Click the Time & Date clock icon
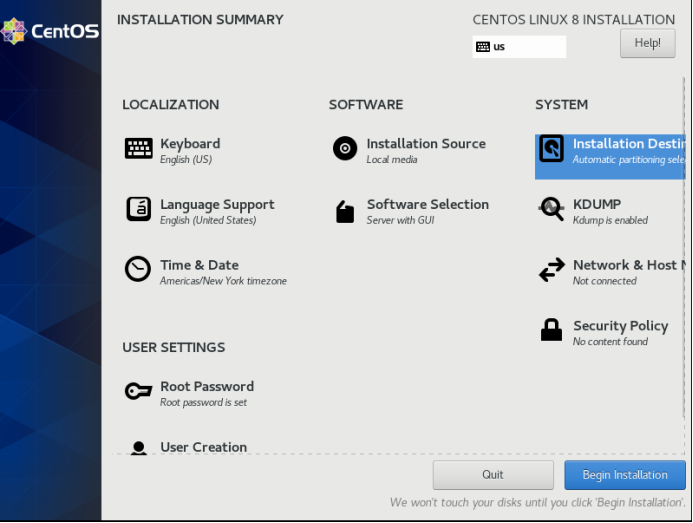 (x=138, y=269)
